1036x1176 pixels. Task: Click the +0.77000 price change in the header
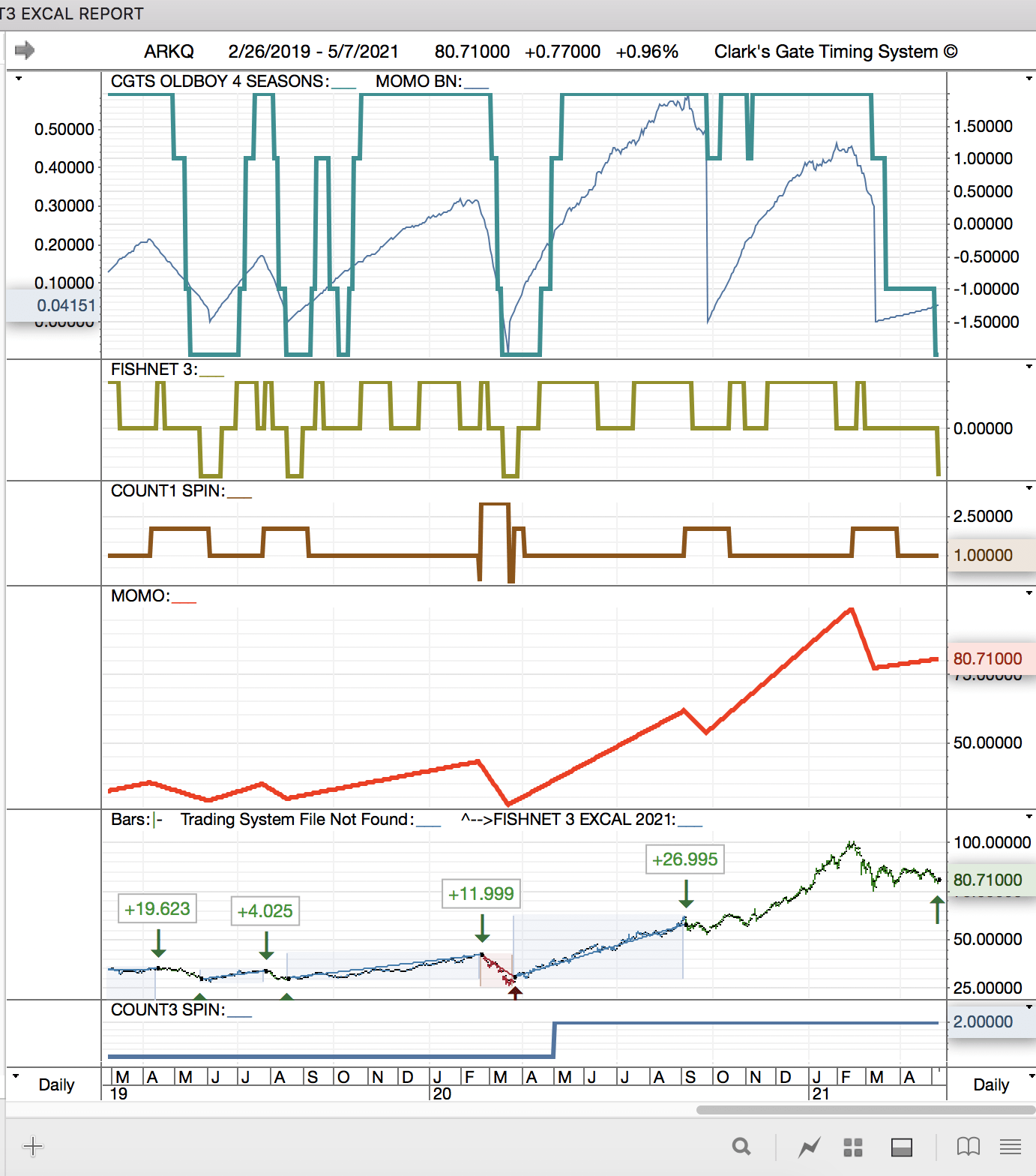point(562,51)
